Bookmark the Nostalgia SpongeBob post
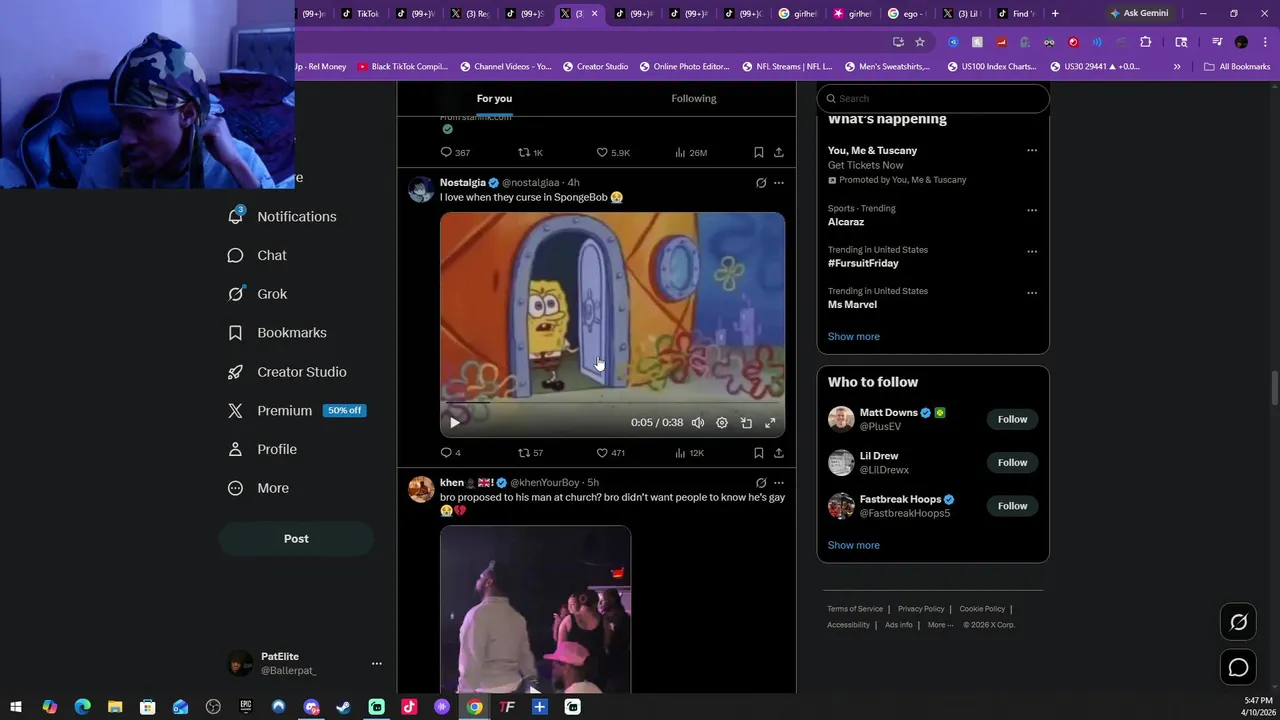The width and height of the screenshot is (1280, 720). [x=759, y=453]
